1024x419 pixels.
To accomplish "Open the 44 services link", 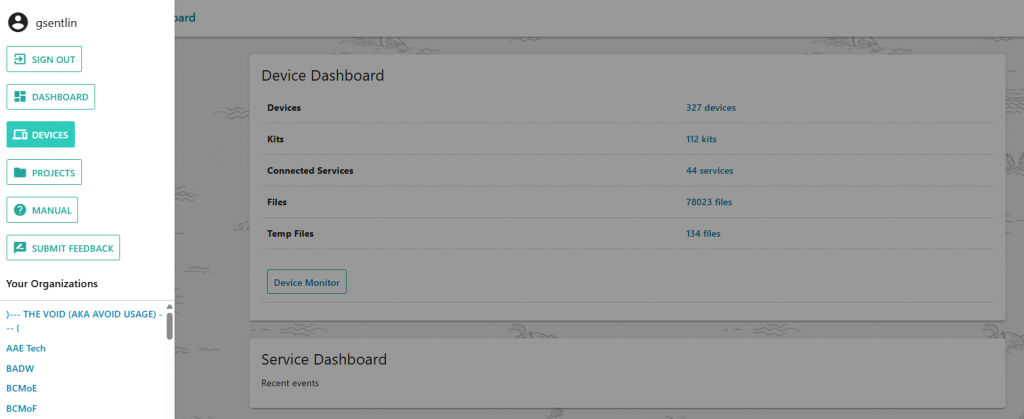I will 709,171.
